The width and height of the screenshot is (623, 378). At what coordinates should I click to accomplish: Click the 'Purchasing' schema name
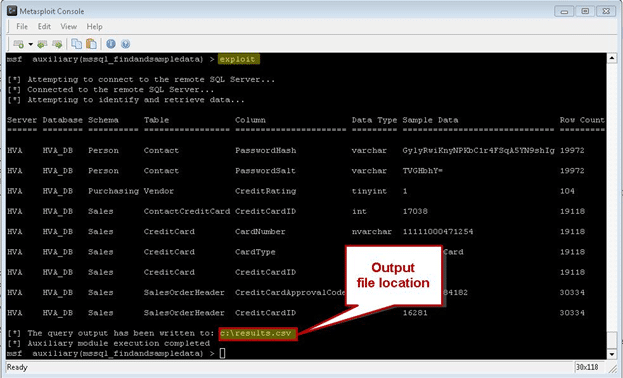tap(113, 191)
